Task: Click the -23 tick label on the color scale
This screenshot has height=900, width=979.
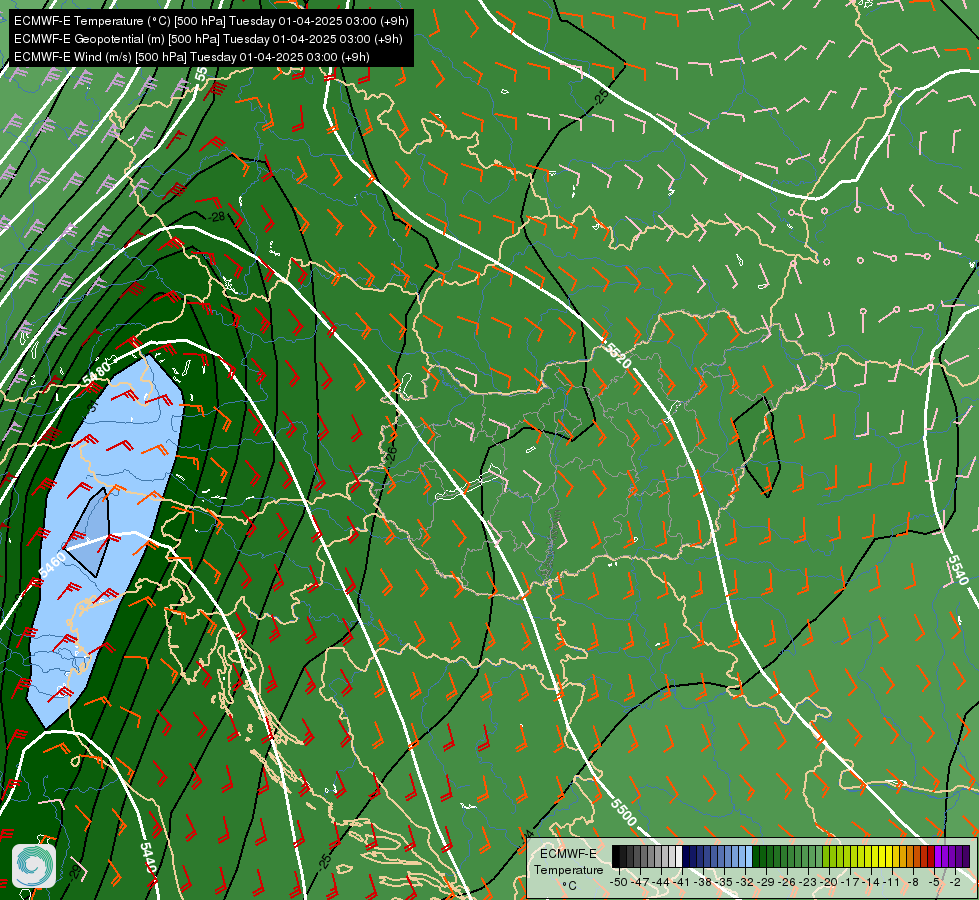Action: [808, 882]
